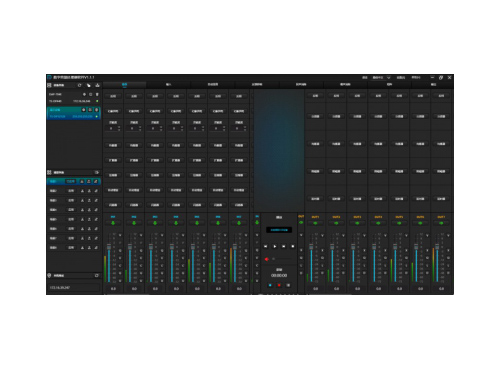Click the apply button in the highlighted scene row
Viewport: 500px width, 368px height.
coord(71,181)
